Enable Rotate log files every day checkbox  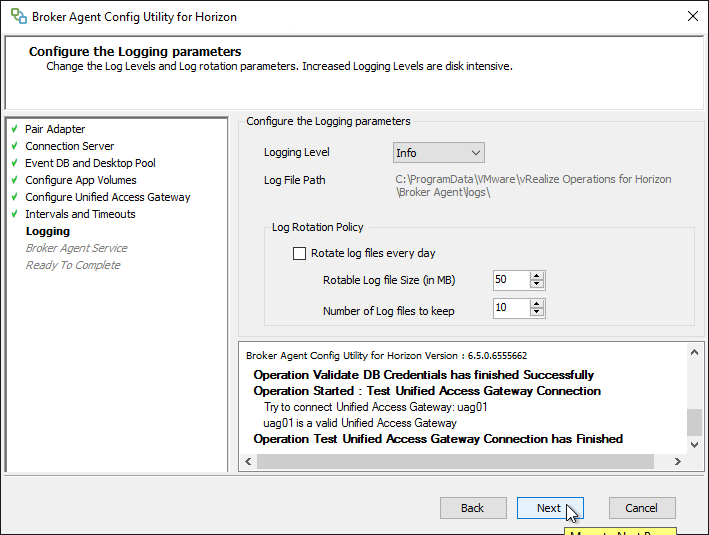[299, 253]
